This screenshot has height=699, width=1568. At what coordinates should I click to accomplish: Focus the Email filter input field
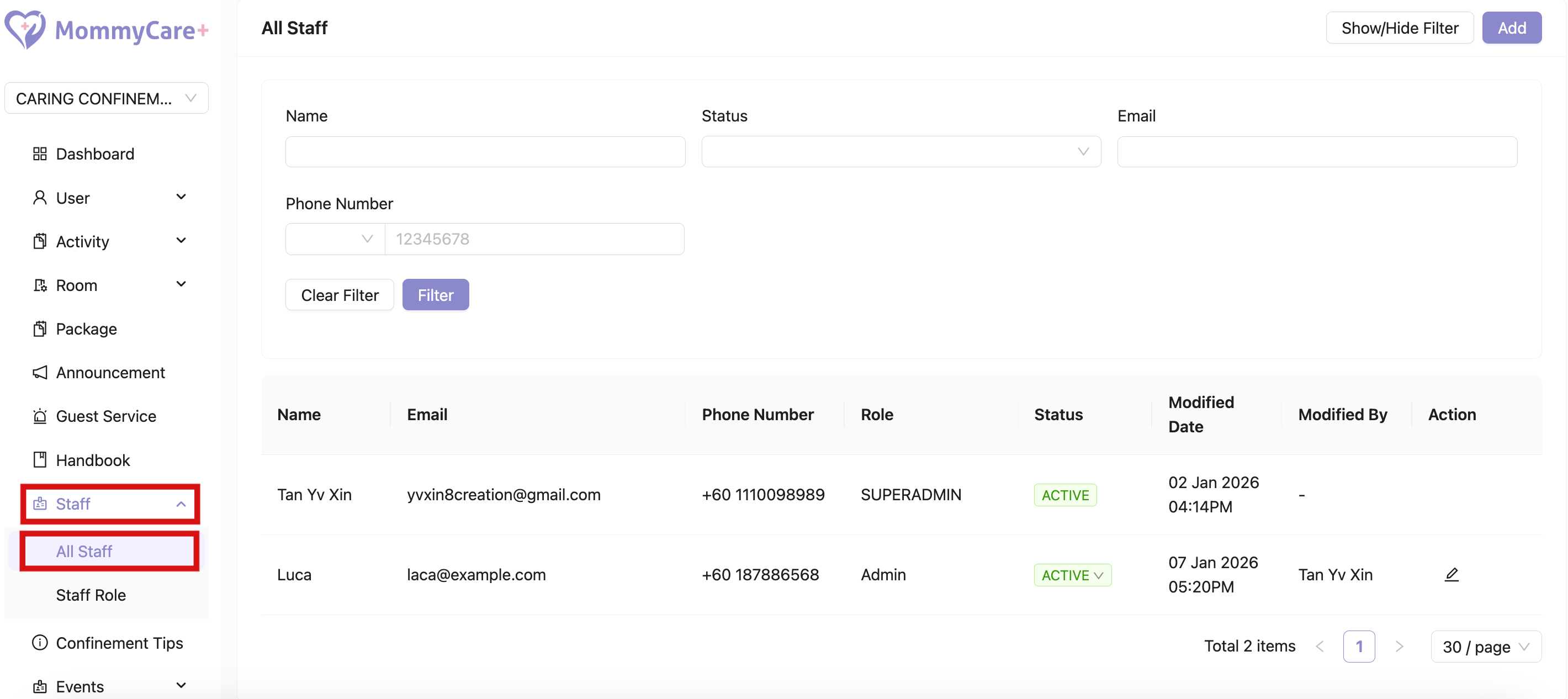pyautogui.click(x=1317, y=152)
